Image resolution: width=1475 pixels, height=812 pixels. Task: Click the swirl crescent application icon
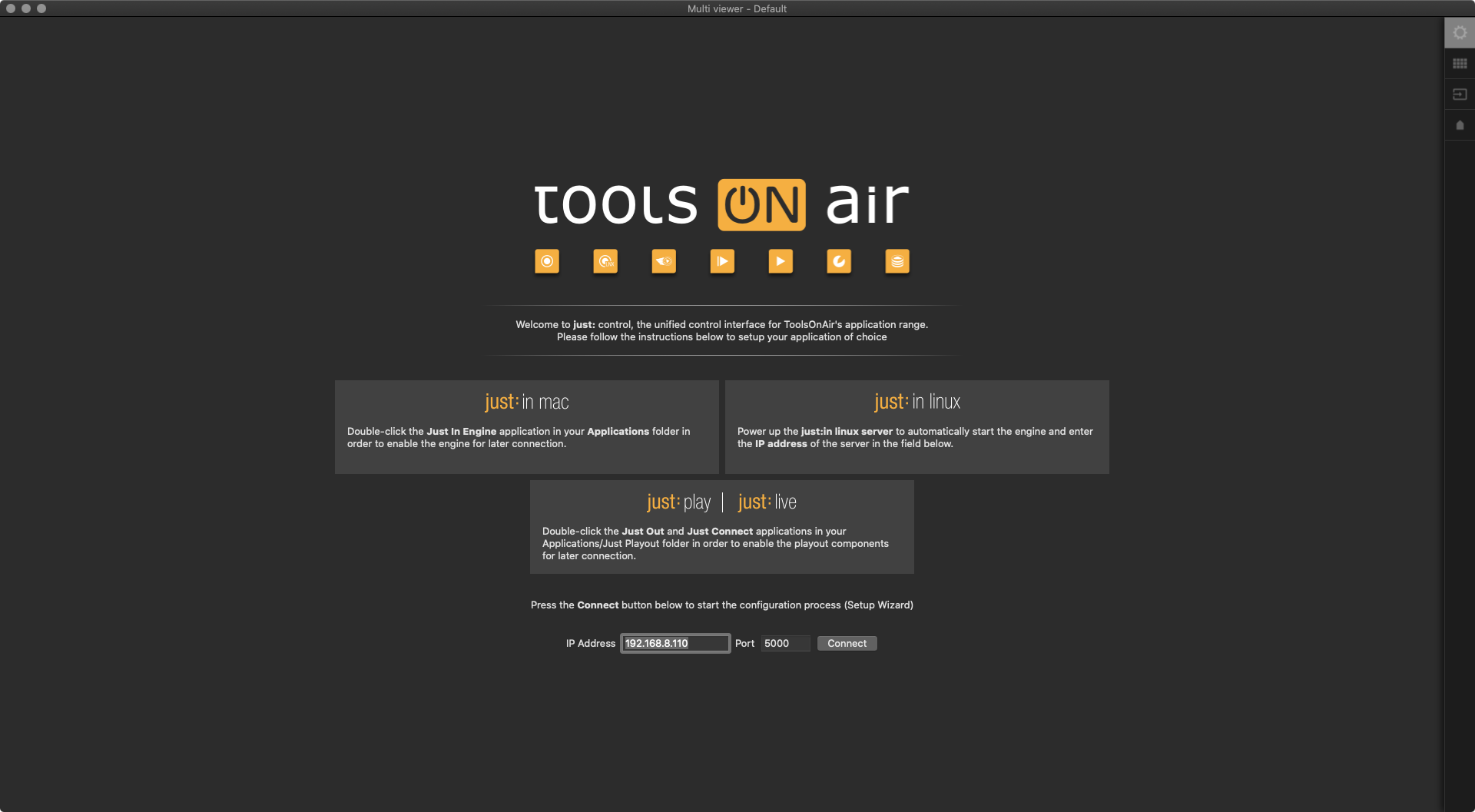point(839,261)
